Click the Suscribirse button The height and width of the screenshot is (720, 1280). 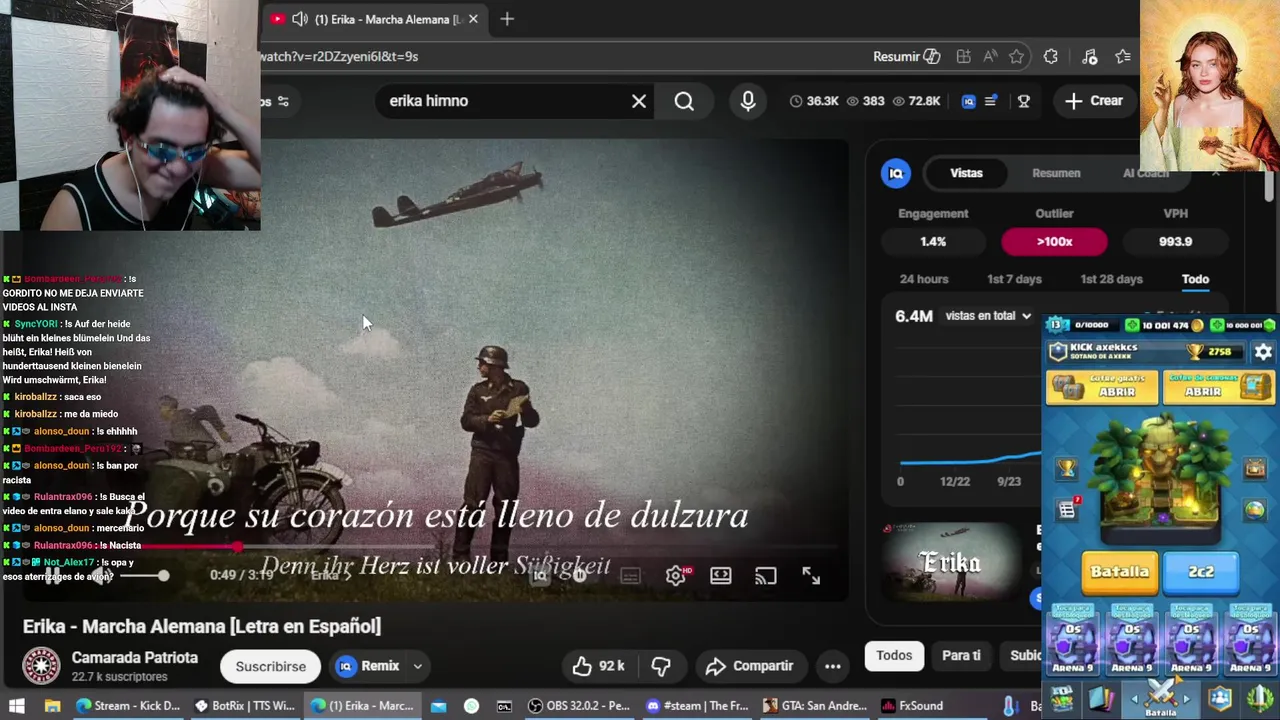(270, 666)
